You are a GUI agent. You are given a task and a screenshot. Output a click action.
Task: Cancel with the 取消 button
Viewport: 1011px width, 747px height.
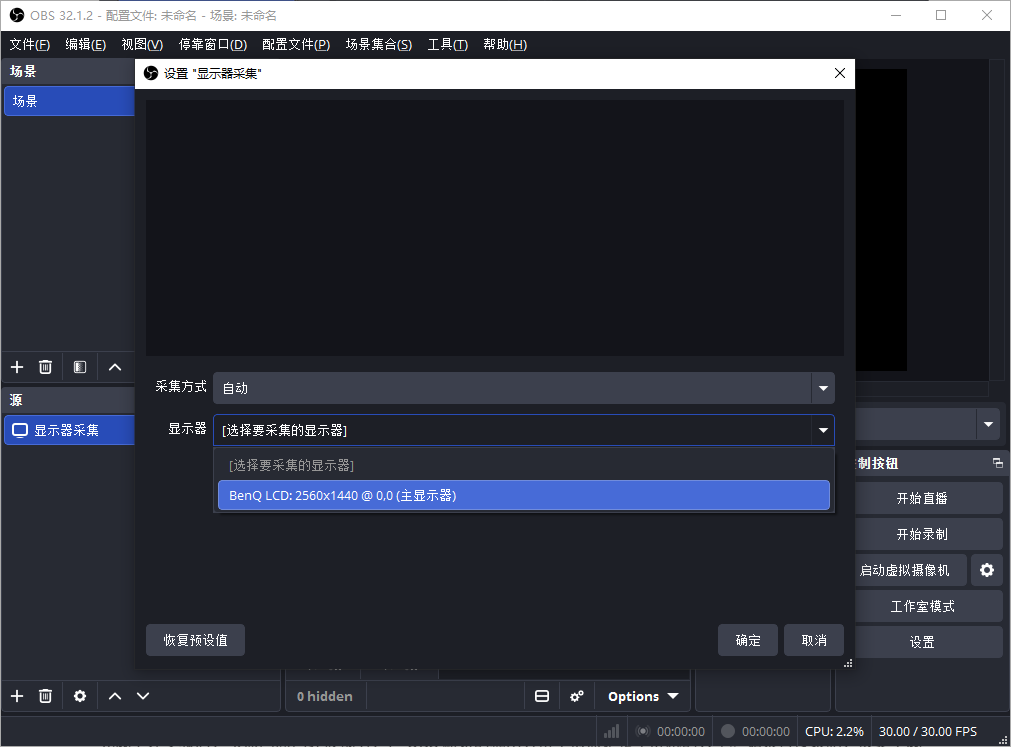pyautogui.click(x=814, y=640)
